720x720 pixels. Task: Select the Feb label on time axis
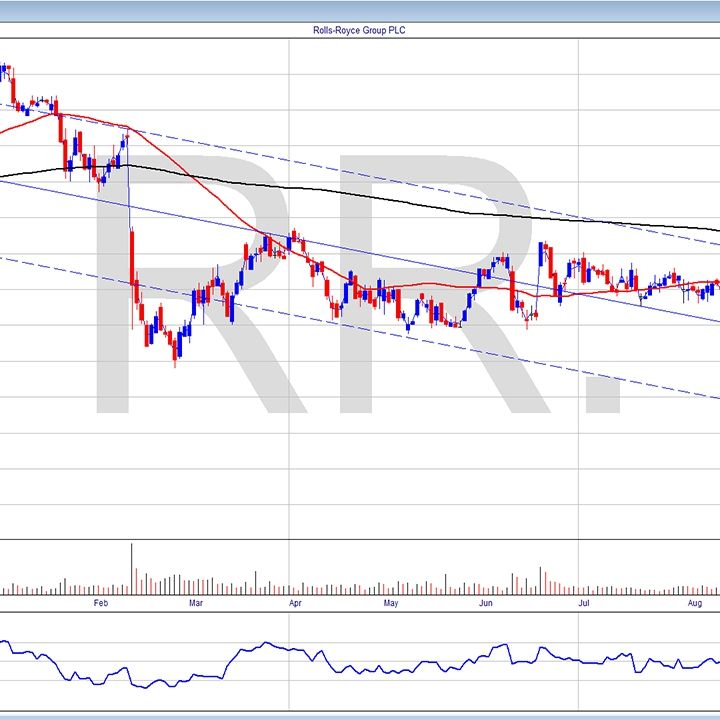click(x=99, y=604)
